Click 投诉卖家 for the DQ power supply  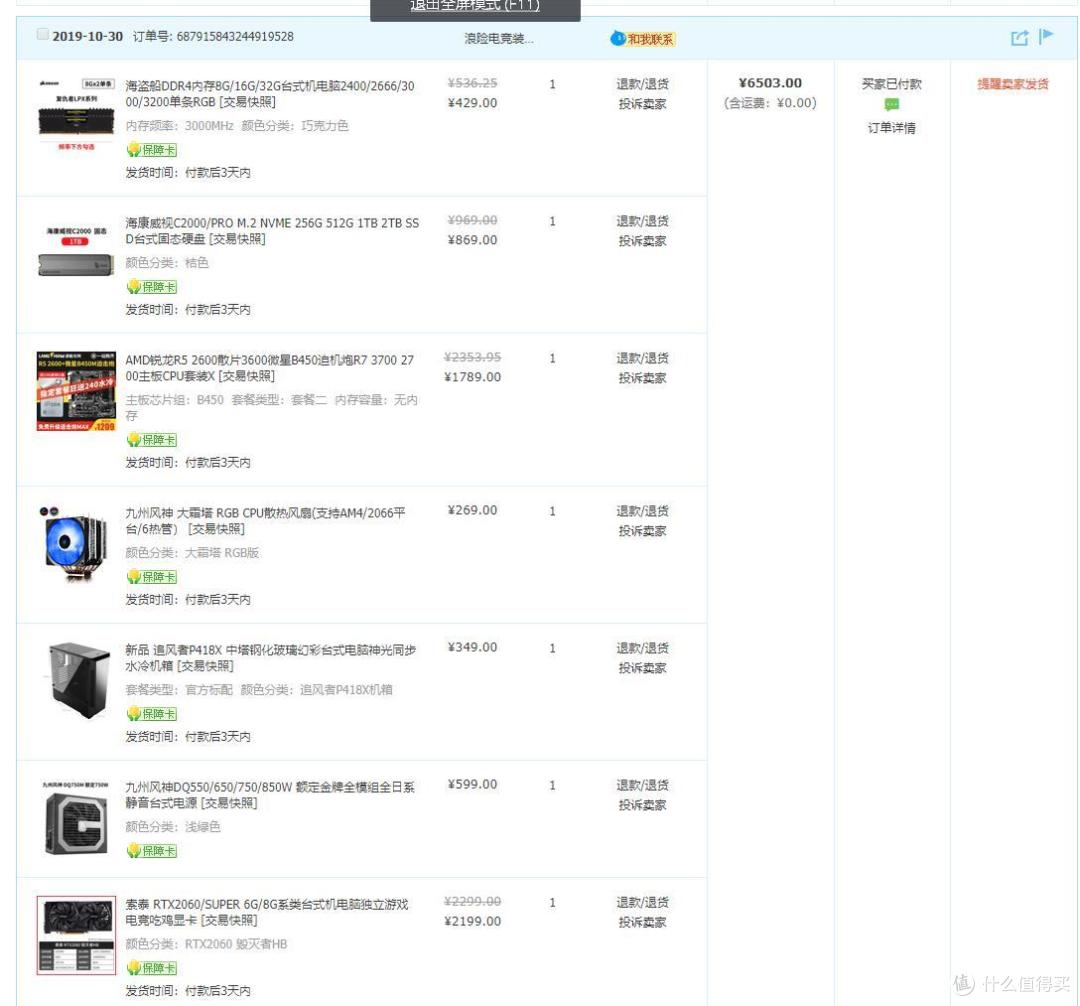642,805
